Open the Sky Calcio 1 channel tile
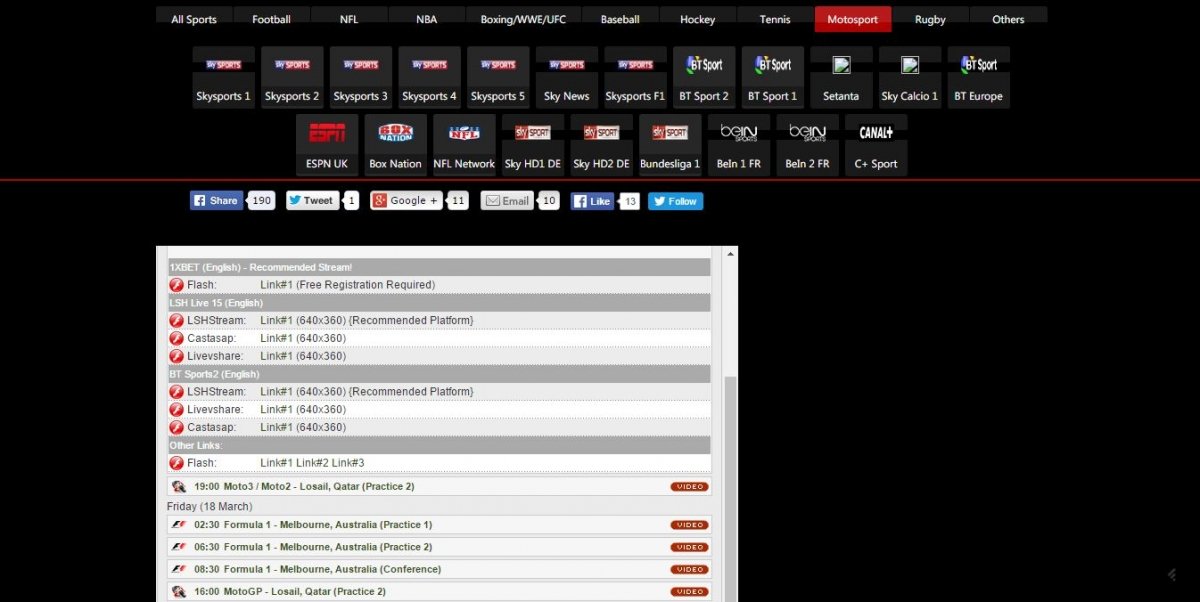 pyautogui.click(x=910, y=77)
